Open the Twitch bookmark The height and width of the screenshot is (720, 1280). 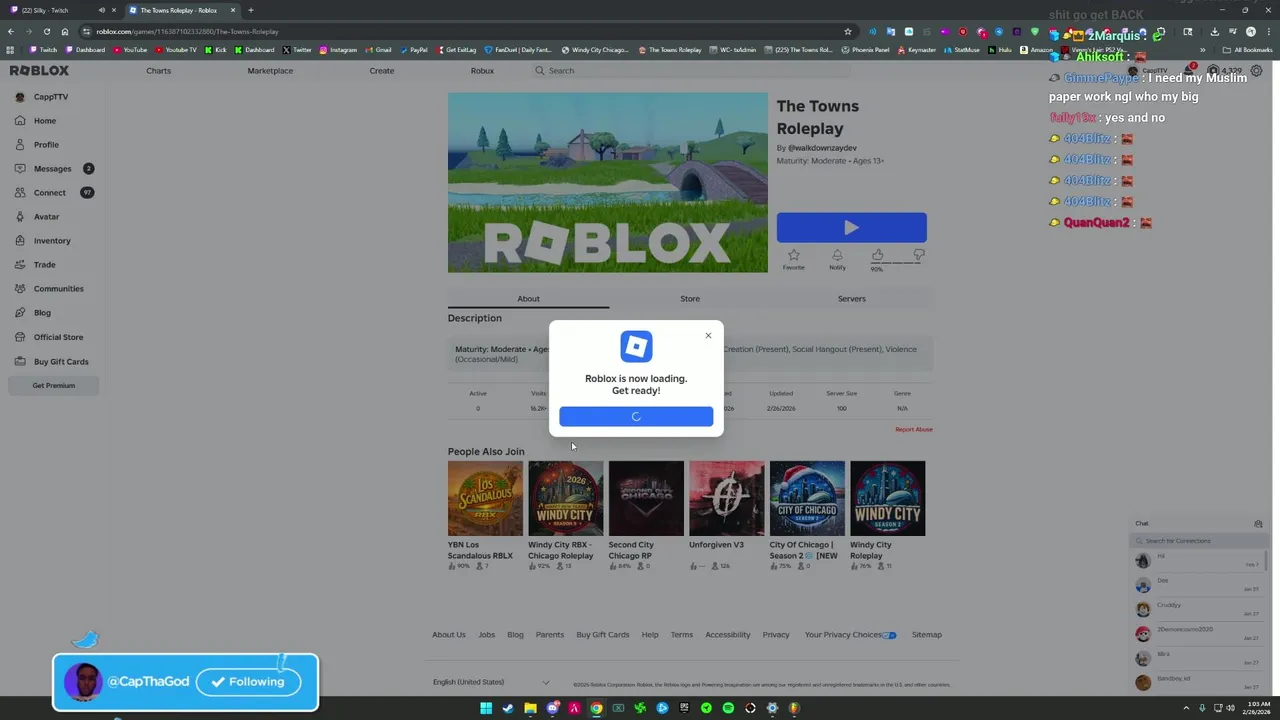[x=43, y=49]
